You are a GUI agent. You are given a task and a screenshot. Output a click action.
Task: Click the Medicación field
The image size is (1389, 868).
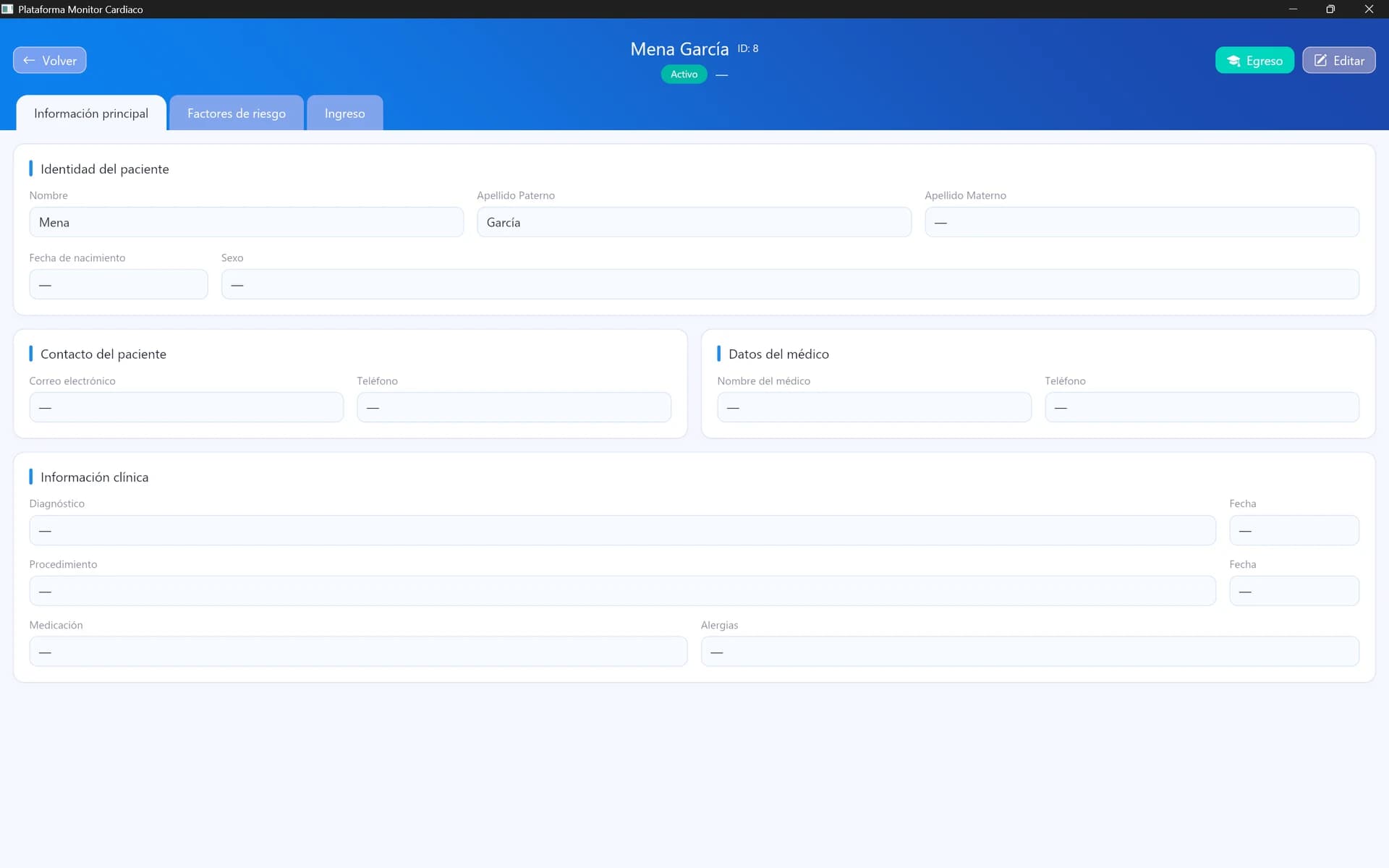tap(358, 652)
